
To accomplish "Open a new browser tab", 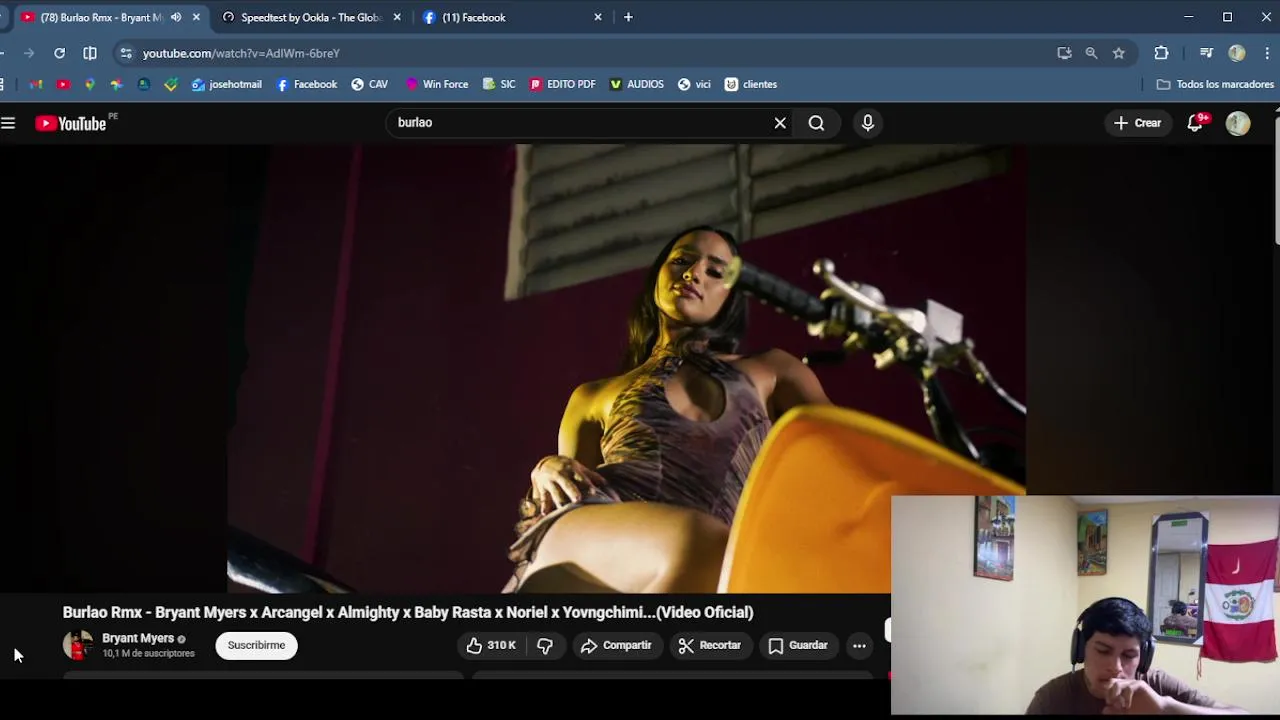I will [628, 17].
